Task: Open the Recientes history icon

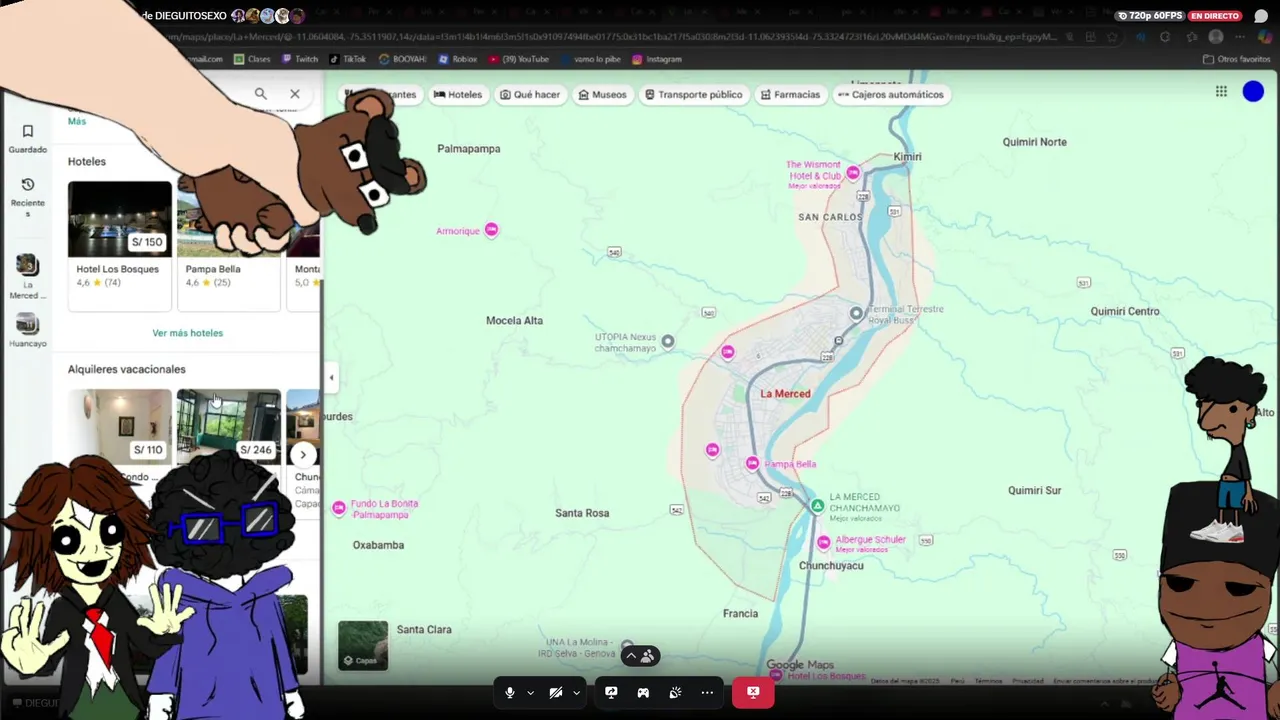Action: click(x=28, y=184)
